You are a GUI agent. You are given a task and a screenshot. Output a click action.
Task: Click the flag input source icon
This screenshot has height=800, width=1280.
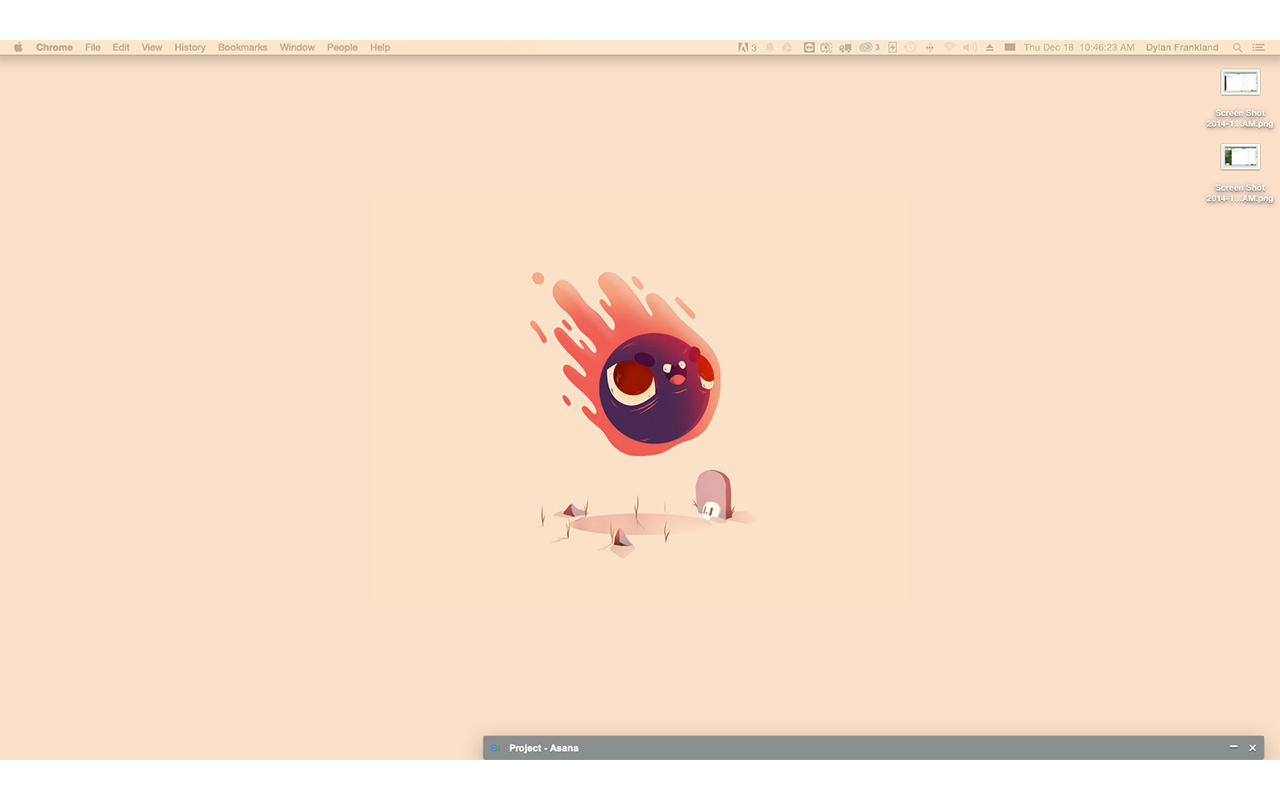pyautogui.click(x=1010, y=47)
